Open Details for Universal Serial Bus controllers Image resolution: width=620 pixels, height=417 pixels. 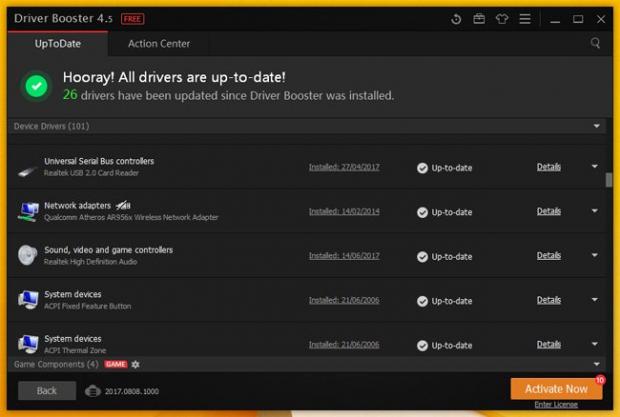pos(548,167)
